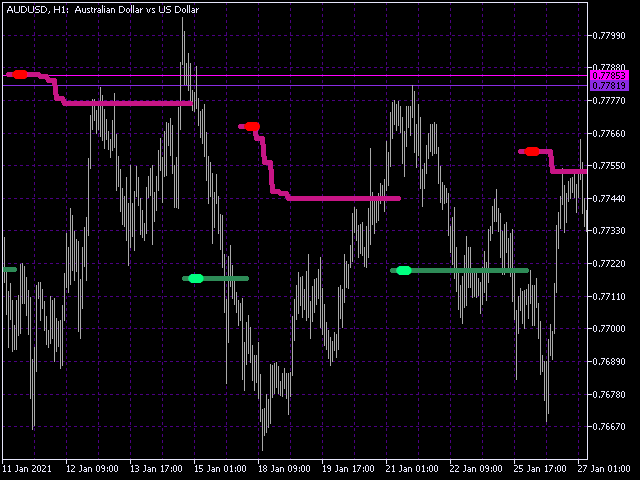Select the purple 0.77819 price label

[609, 85]
